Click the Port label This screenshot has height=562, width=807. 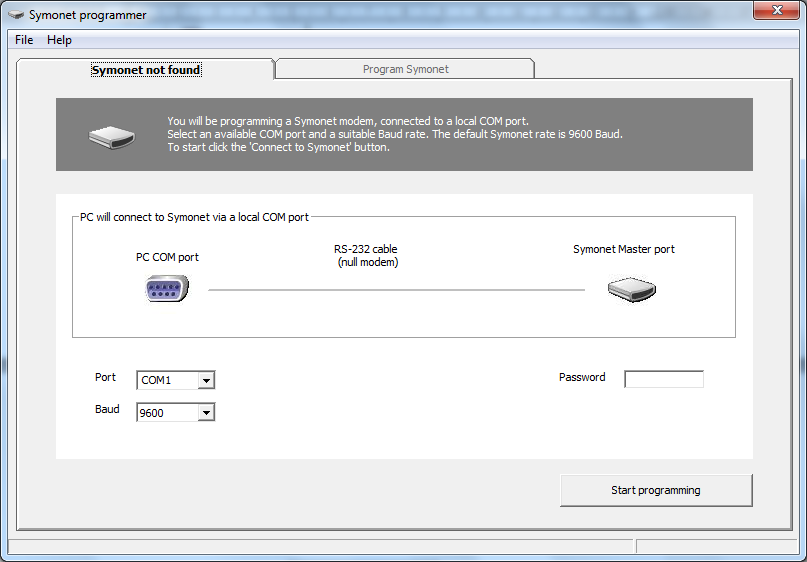point(106,377)
